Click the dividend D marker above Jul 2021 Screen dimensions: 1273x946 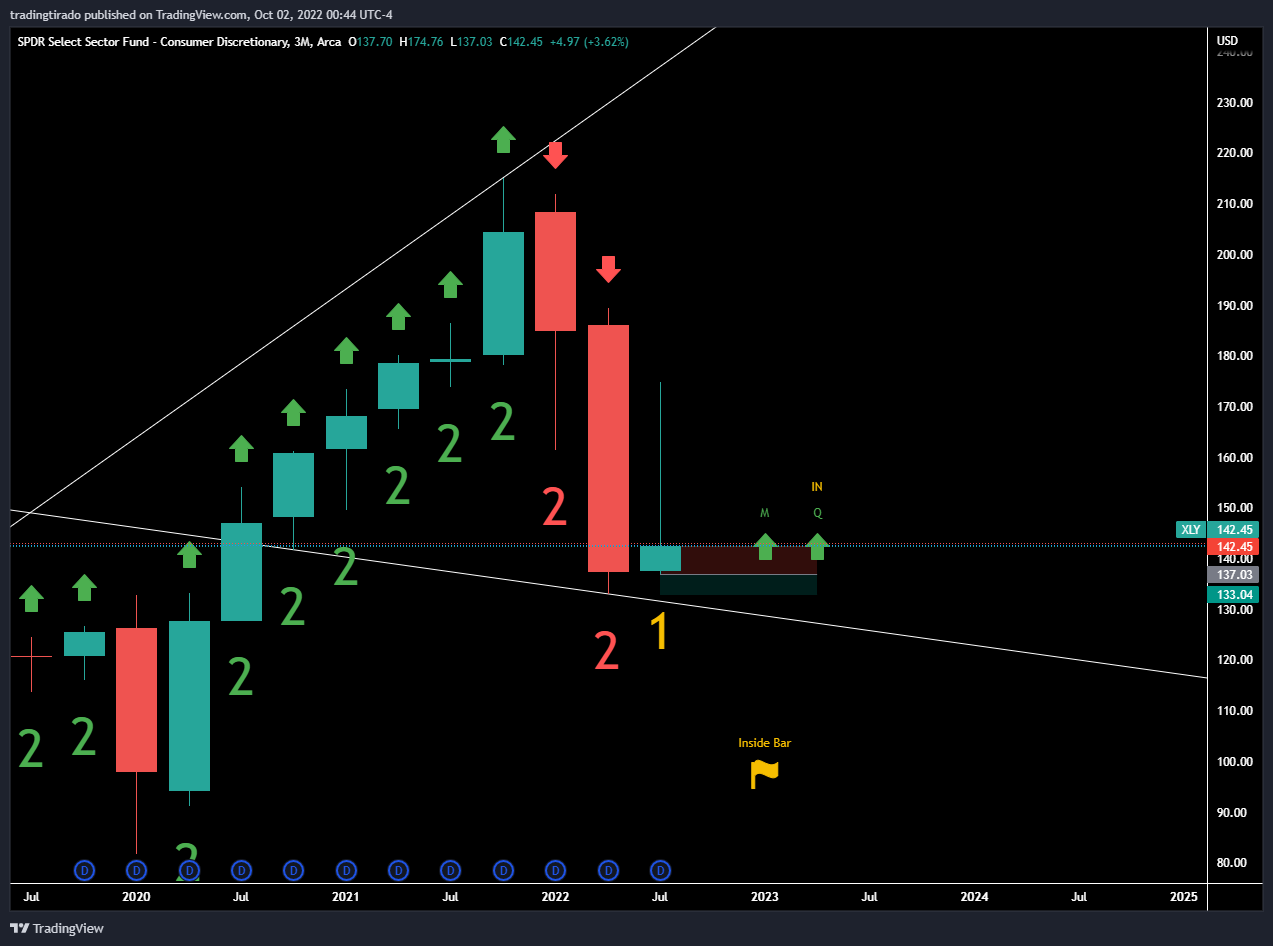(451, 870)
